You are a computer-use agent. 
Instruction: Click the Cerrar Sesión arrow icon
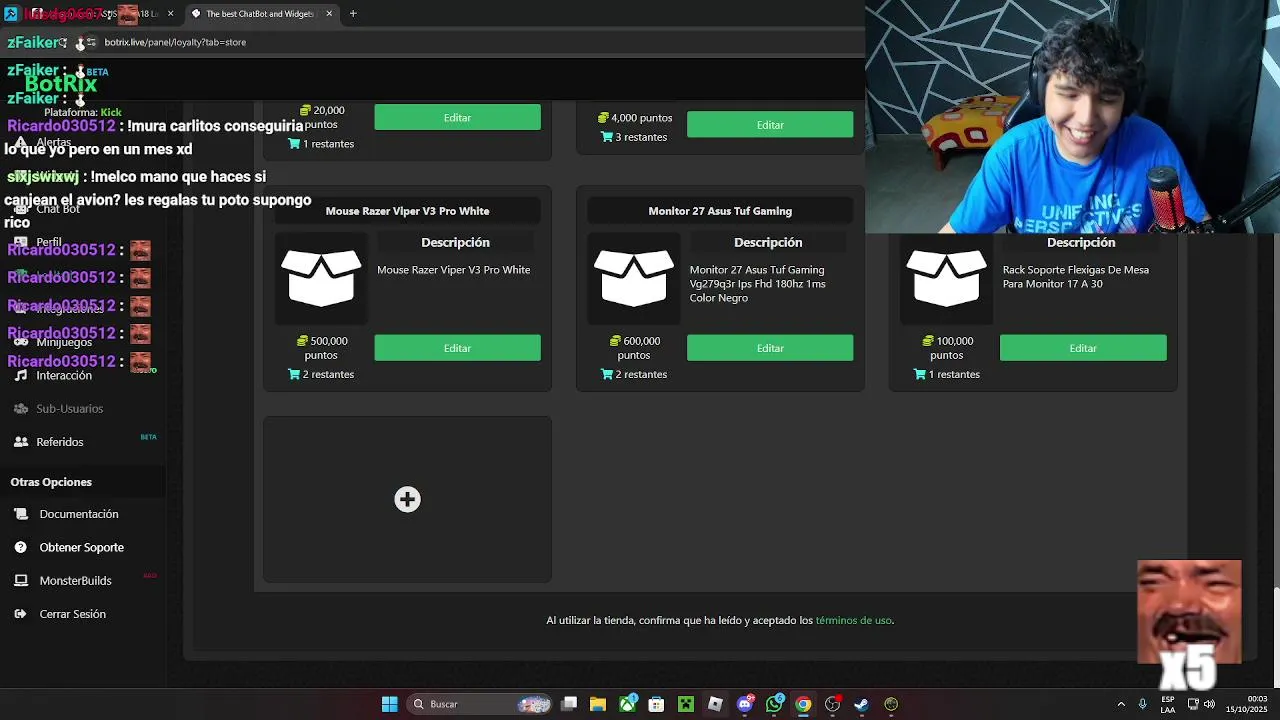tap(21, 614)
